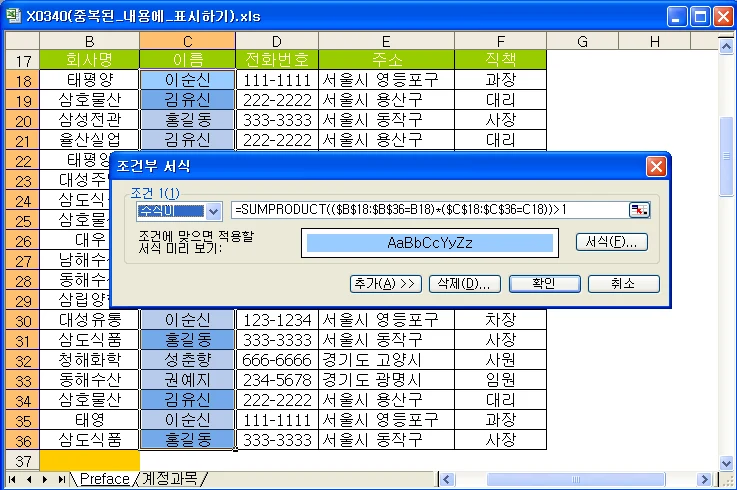Click the 직책 header cell

tap(501, 60)
